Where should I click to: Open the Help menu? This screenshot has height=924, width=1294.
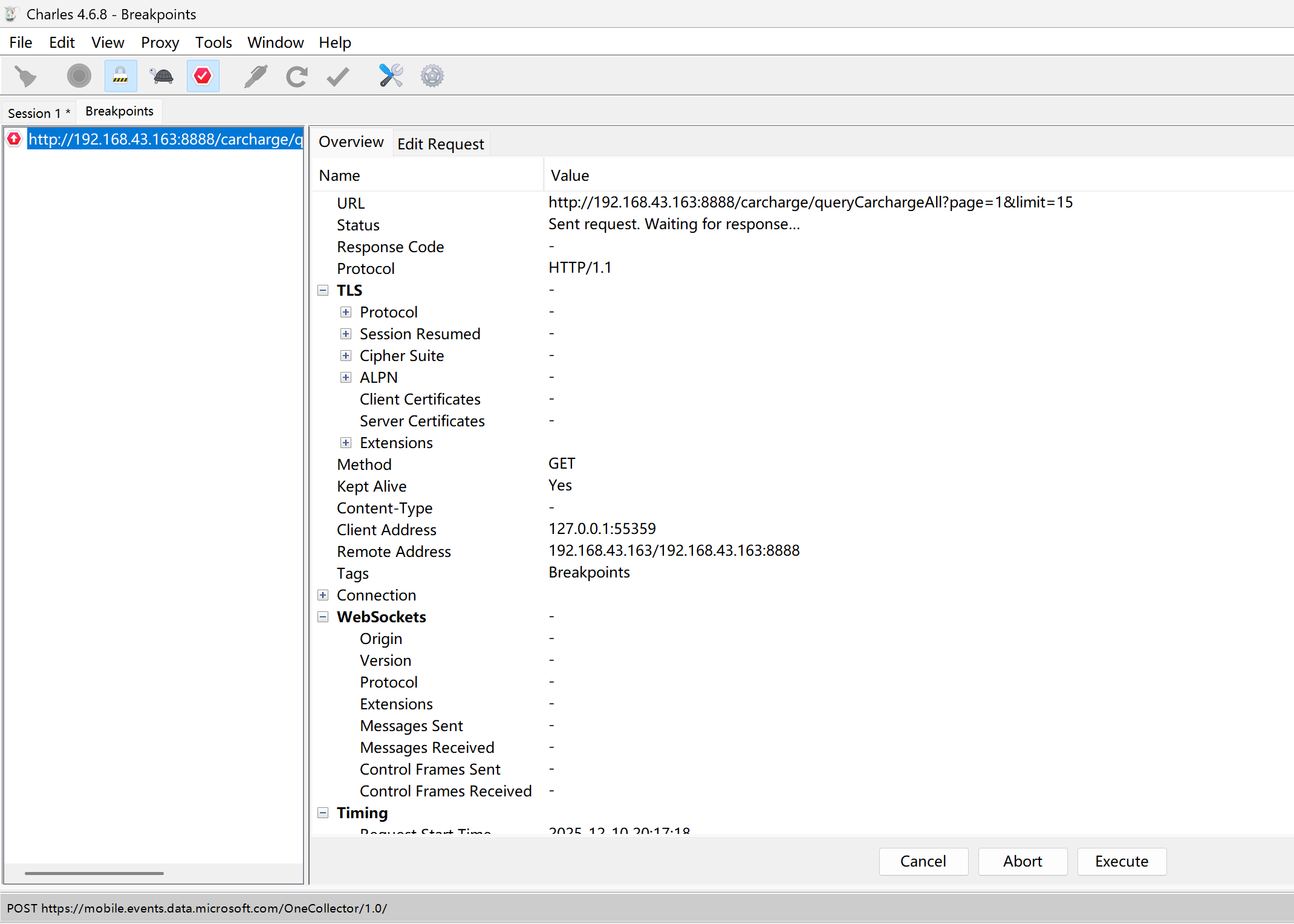point(335,42)
